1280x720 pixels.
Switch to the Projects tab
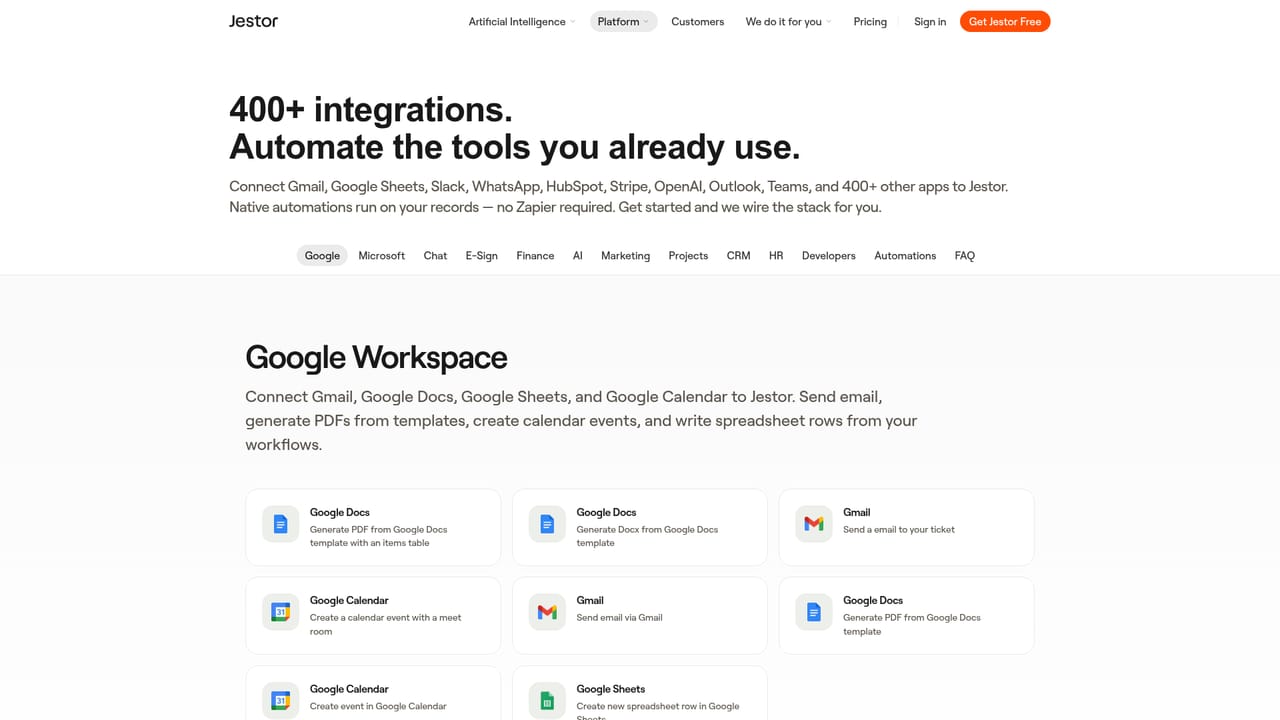[688, 256]
